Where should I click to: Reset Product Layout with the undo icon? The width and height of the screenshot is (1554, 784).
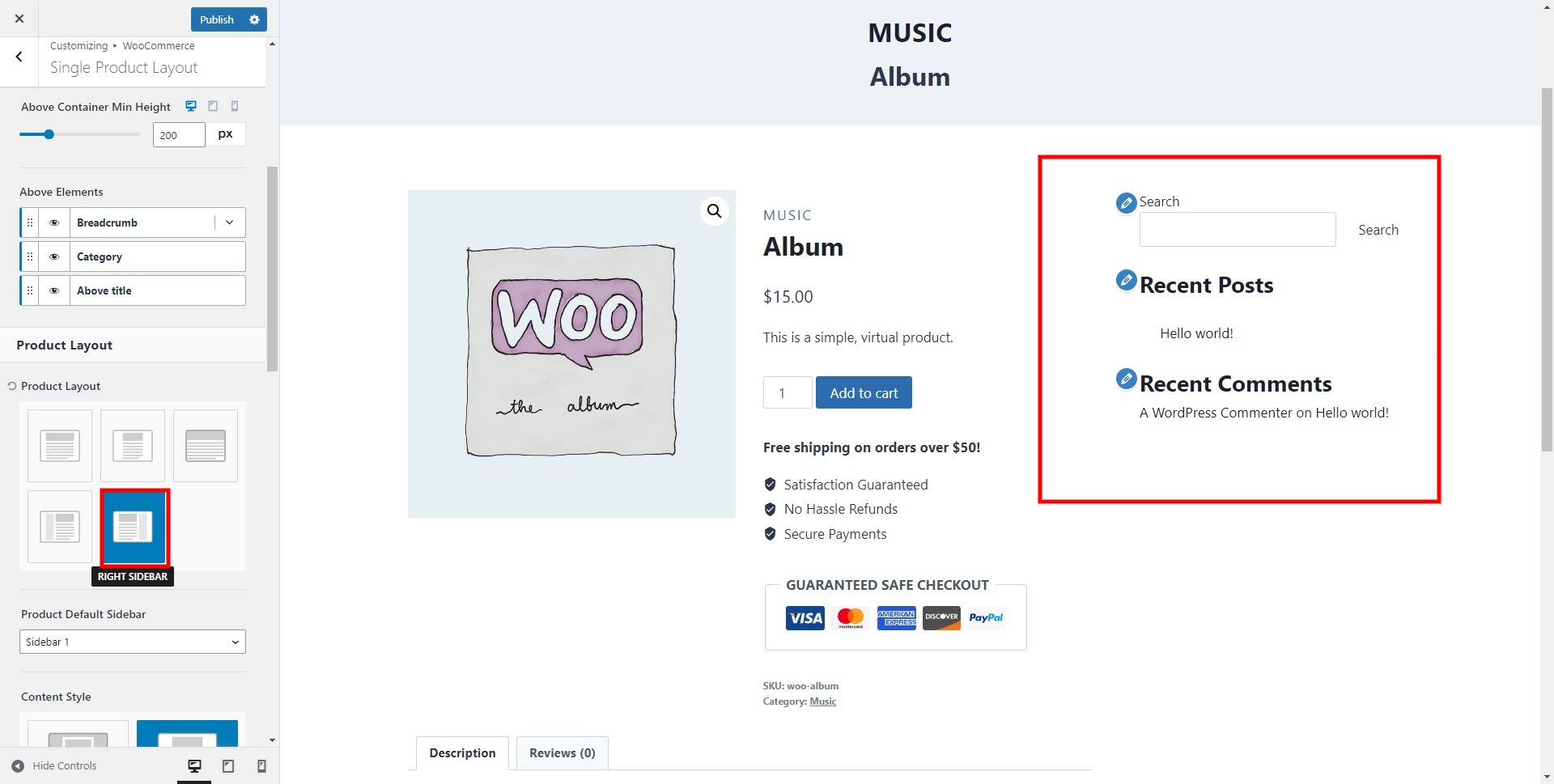click(12, 386)
